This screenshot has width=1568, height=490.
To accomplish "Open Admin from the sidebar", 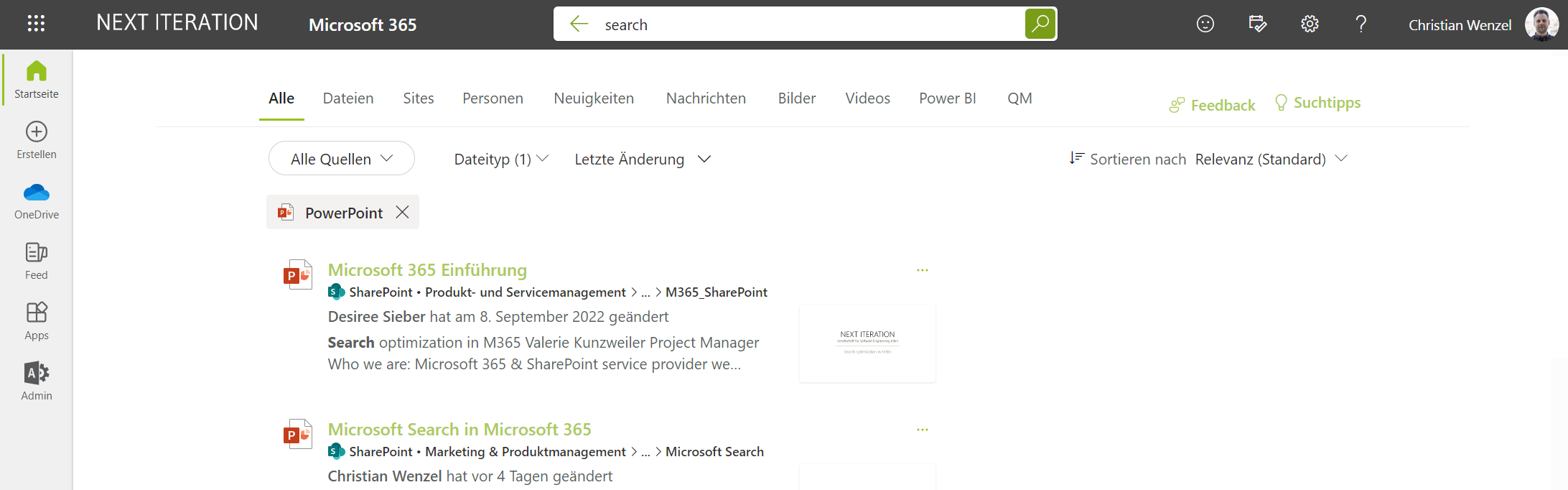I will [37, 382].
